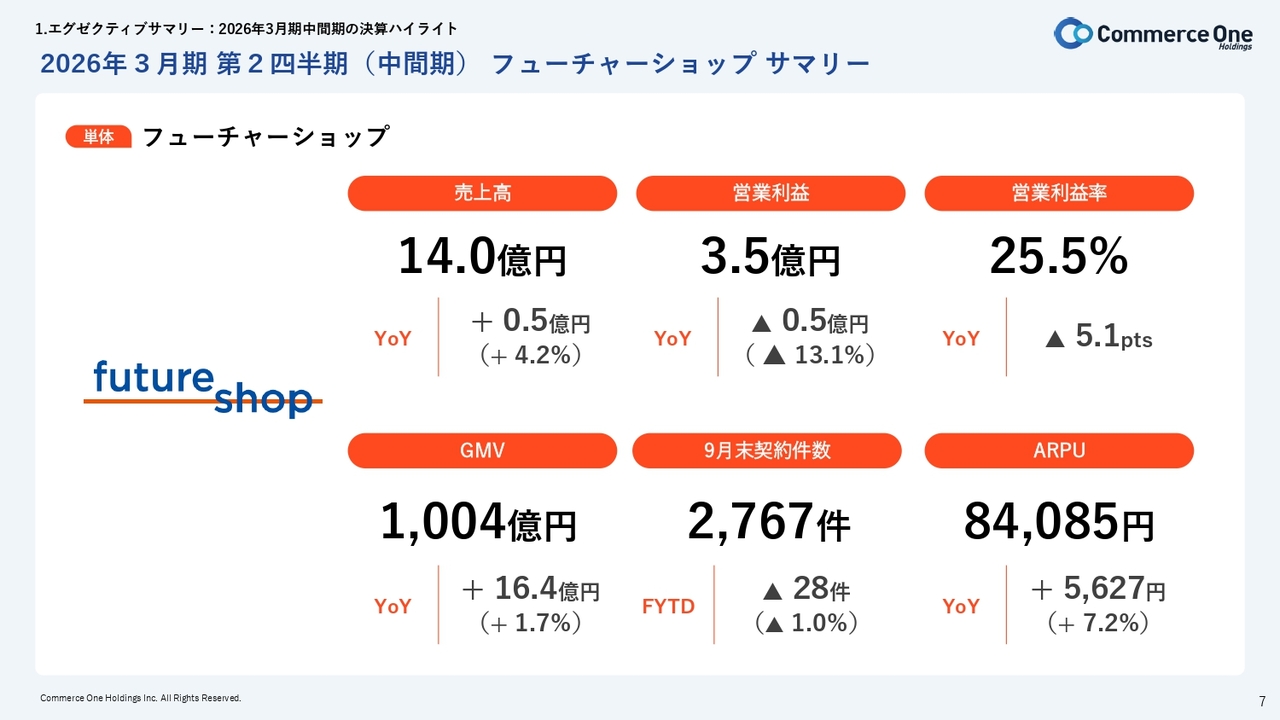Viewport: 1280px width, 720px height.
Task: Click the 14.0億円 sales figure
Action: click(482, 258)
